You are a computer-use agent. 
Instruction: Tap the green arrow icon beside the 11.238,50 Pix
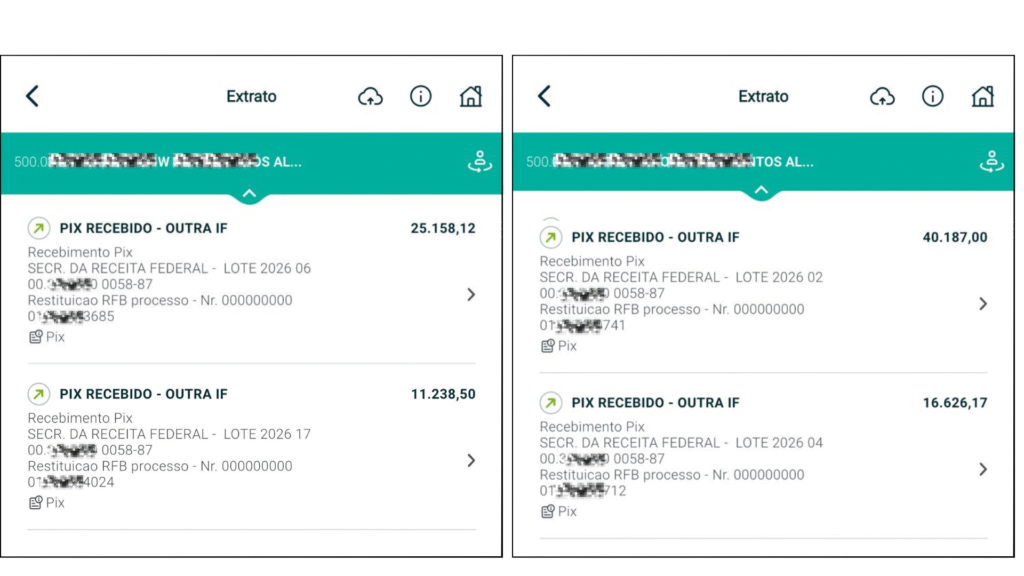[x=39, y=394]
